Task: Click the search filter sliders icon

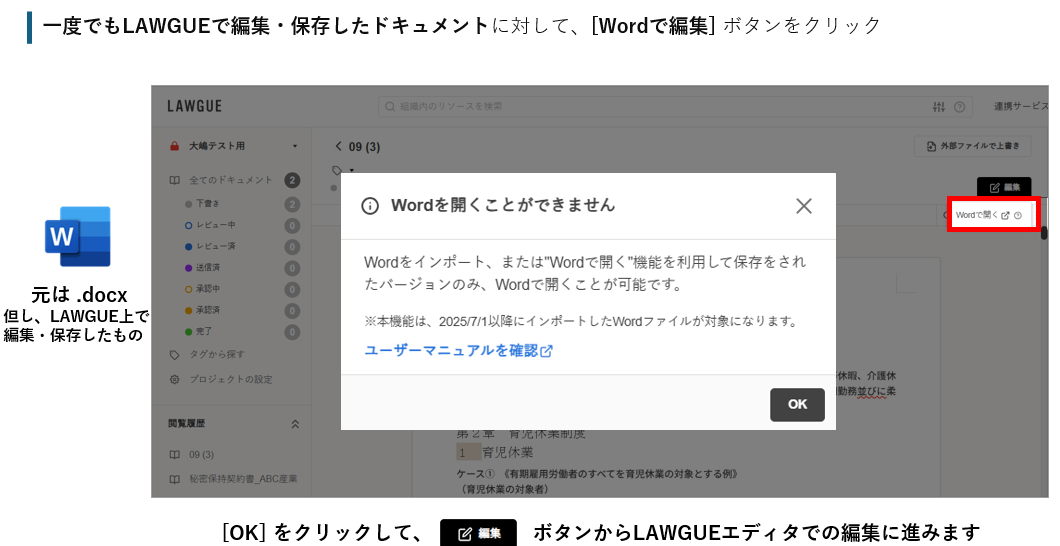Action: [x=938, y=107]
